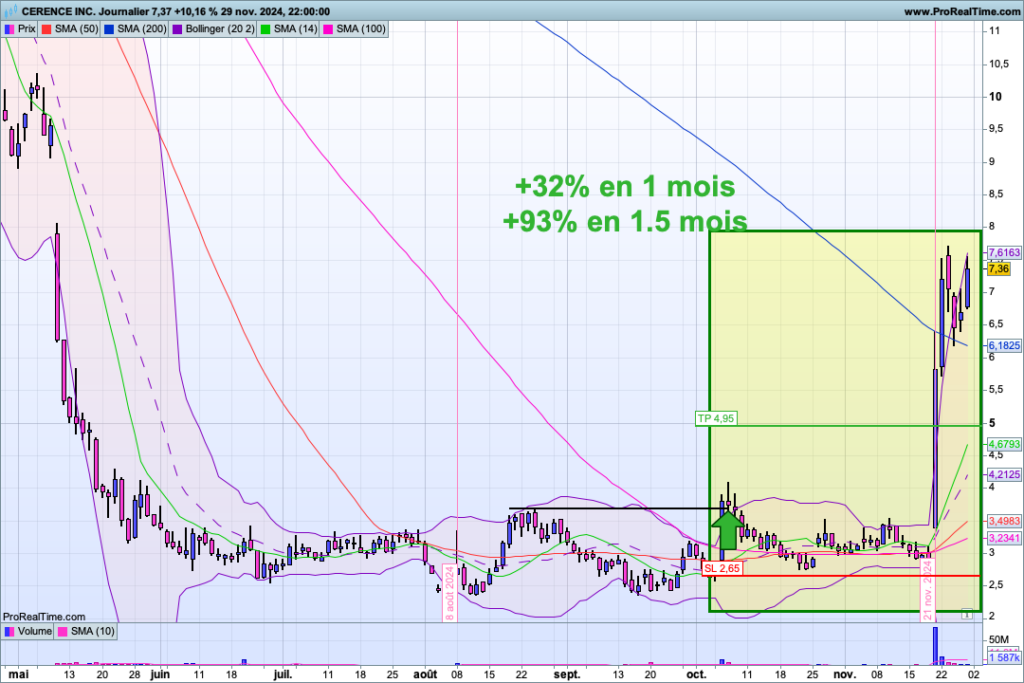Select the 21 nov. 2024 date marker
The image size is (1024, 683).
tap(927, 590)
